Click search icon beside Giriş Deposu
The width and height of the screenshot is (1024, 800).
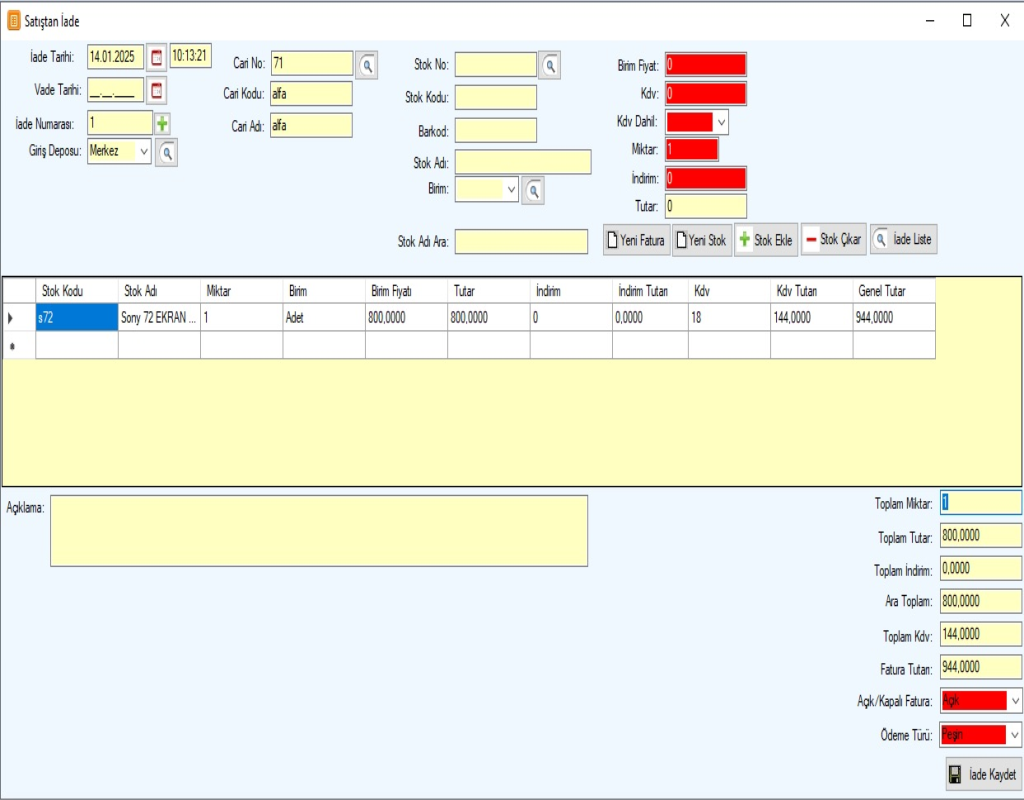(x=167, y=152)
